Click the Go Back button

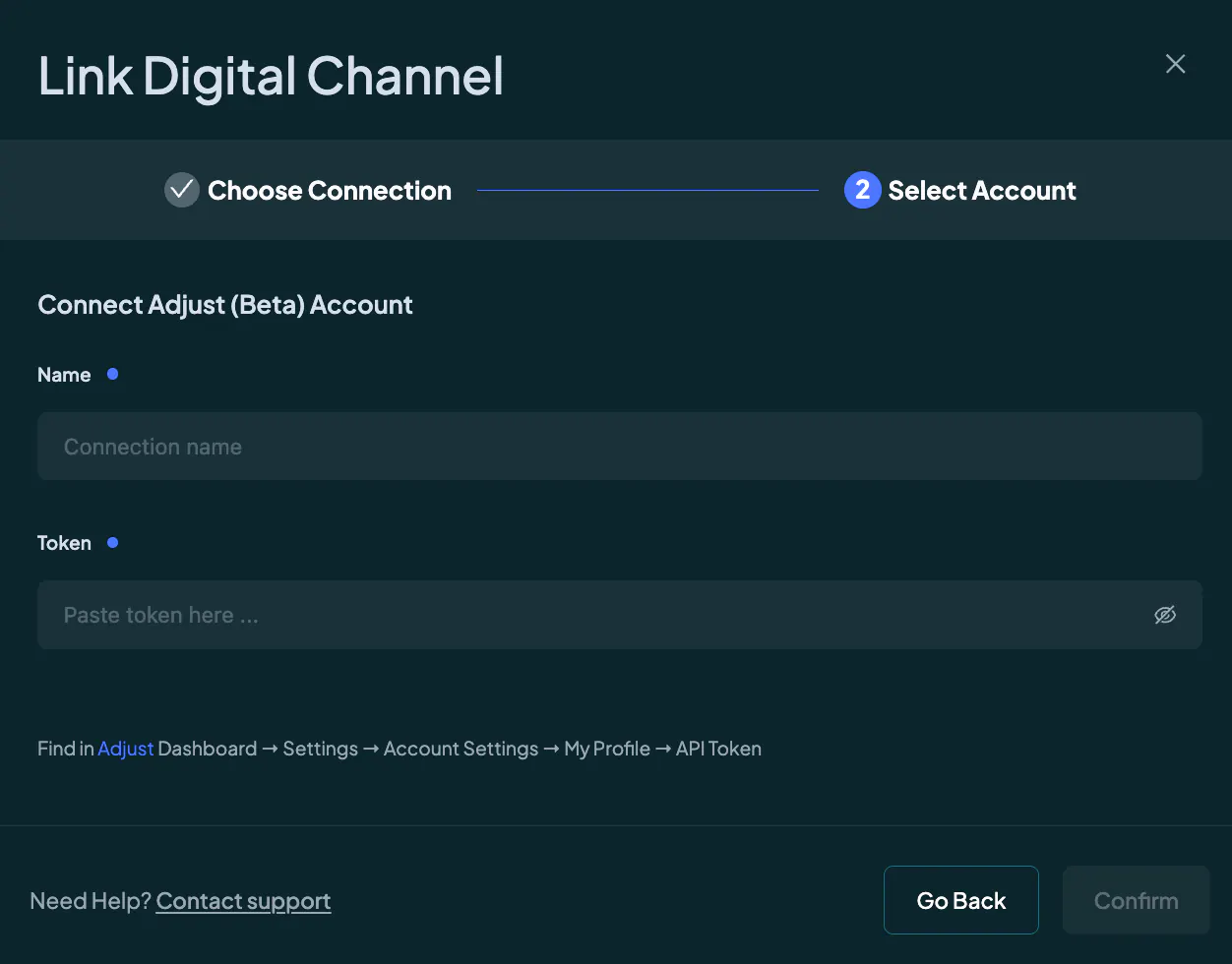coord(961,900)
